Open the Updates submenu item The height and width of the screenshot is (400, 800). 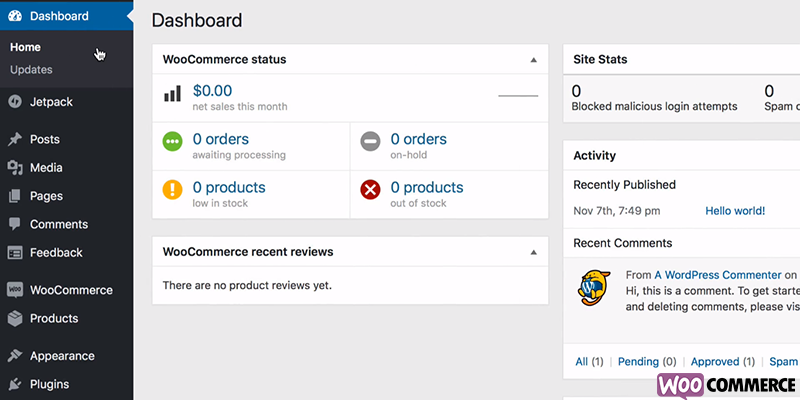[x=31, y=70]
